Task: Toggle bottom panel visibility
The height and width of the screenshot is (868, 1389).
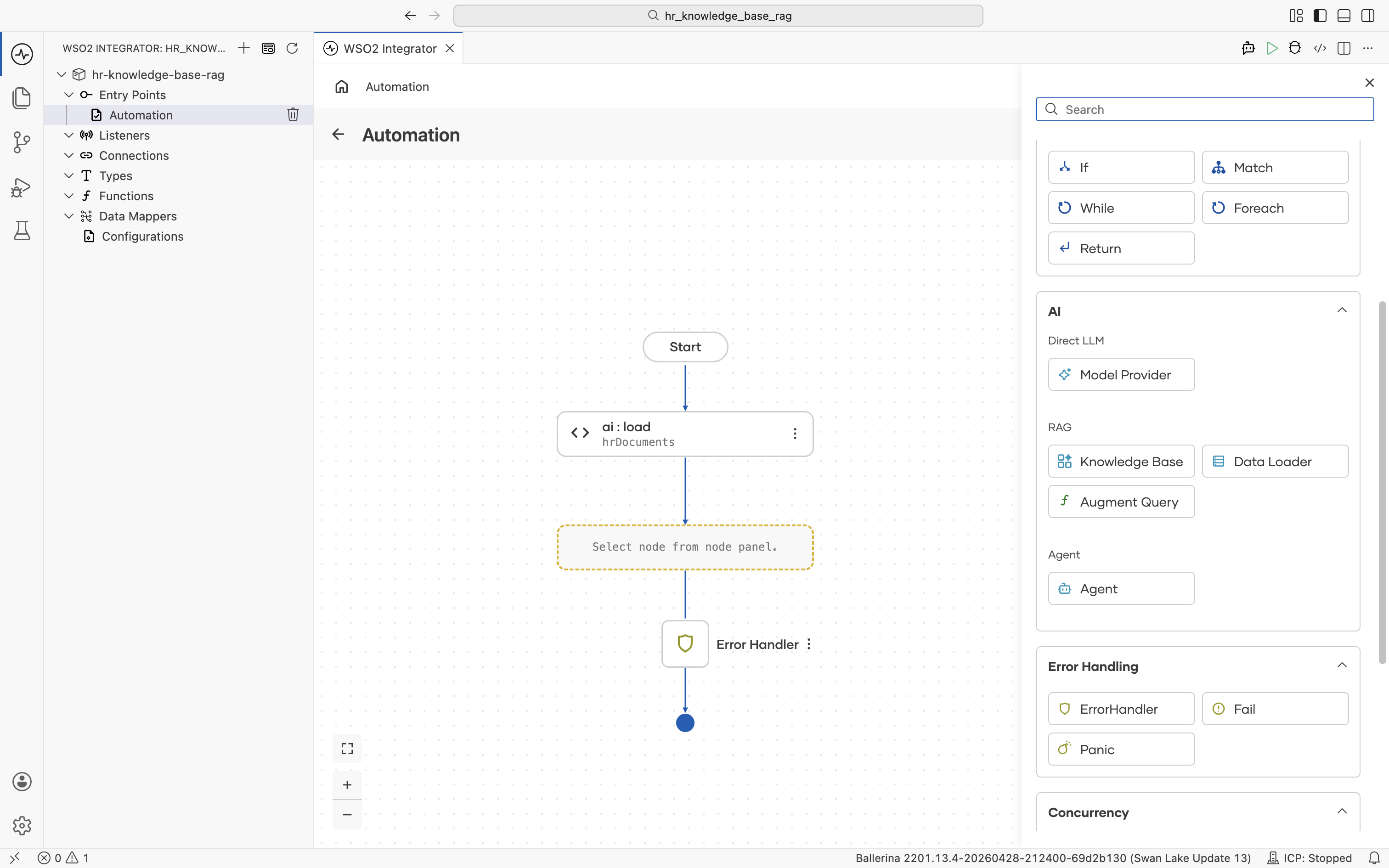Action: (x=1344, y=16)
